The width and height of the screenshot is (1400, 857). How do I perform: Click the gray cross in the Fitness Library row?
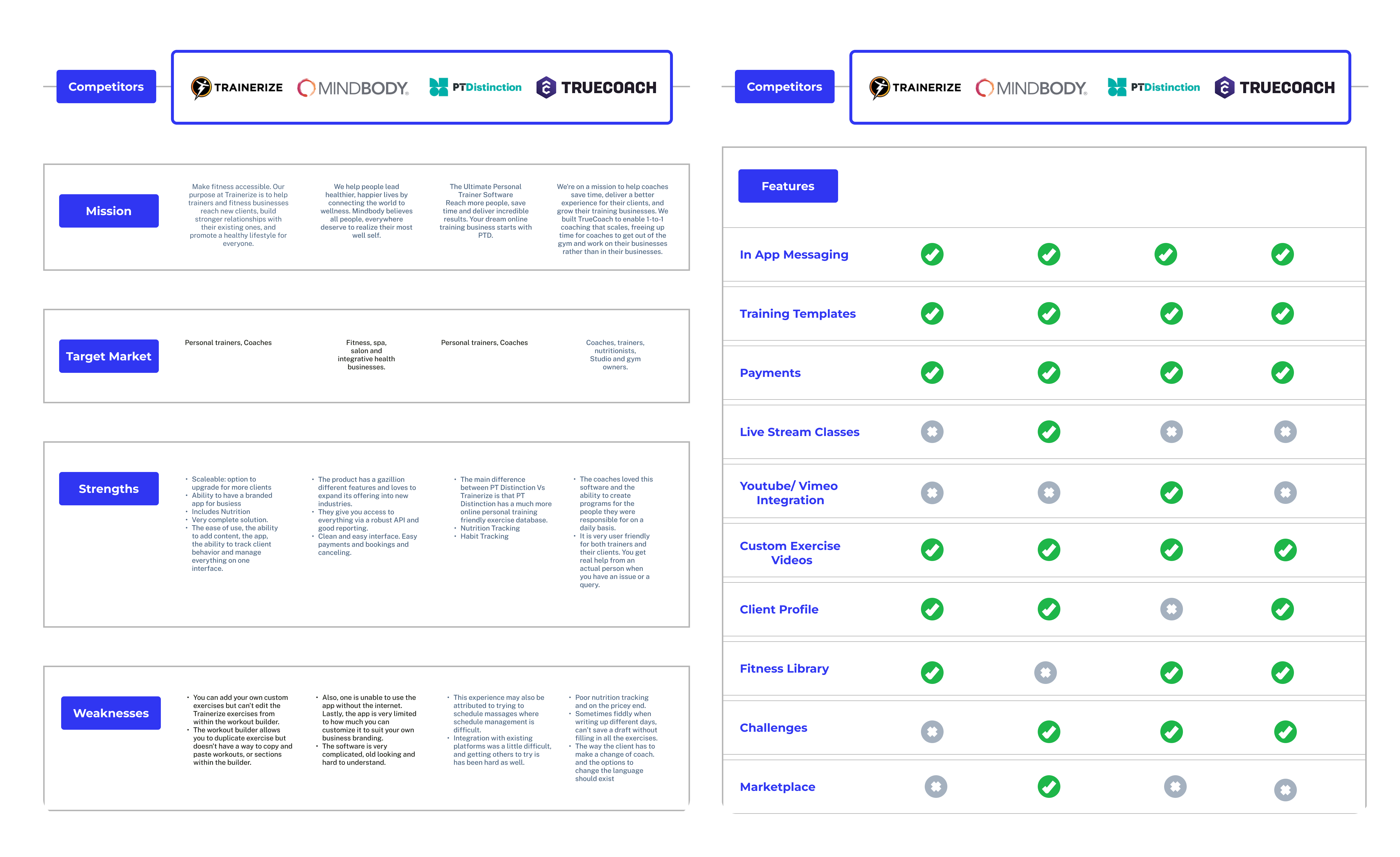coord(1046,673)
